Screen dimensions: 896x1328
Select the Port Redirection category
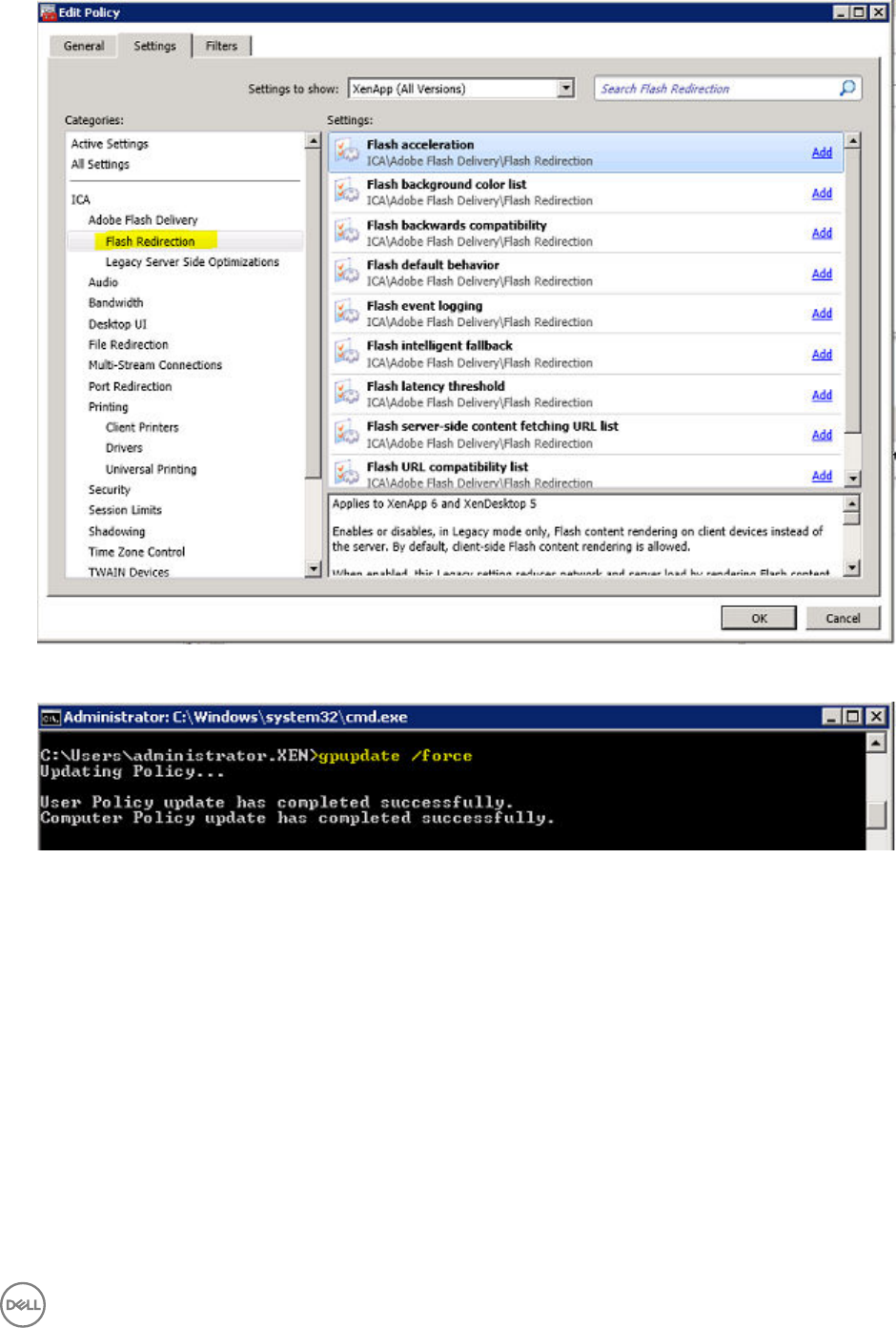(x=131, y=386)
